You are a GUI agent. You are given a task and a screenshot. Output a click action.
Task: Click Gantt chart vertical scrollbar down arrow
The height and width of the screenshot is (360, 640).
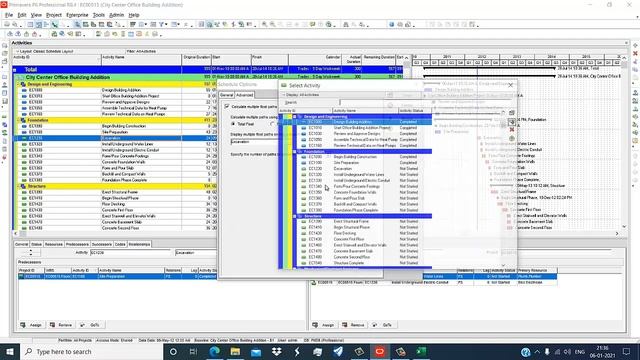point(624,227)
